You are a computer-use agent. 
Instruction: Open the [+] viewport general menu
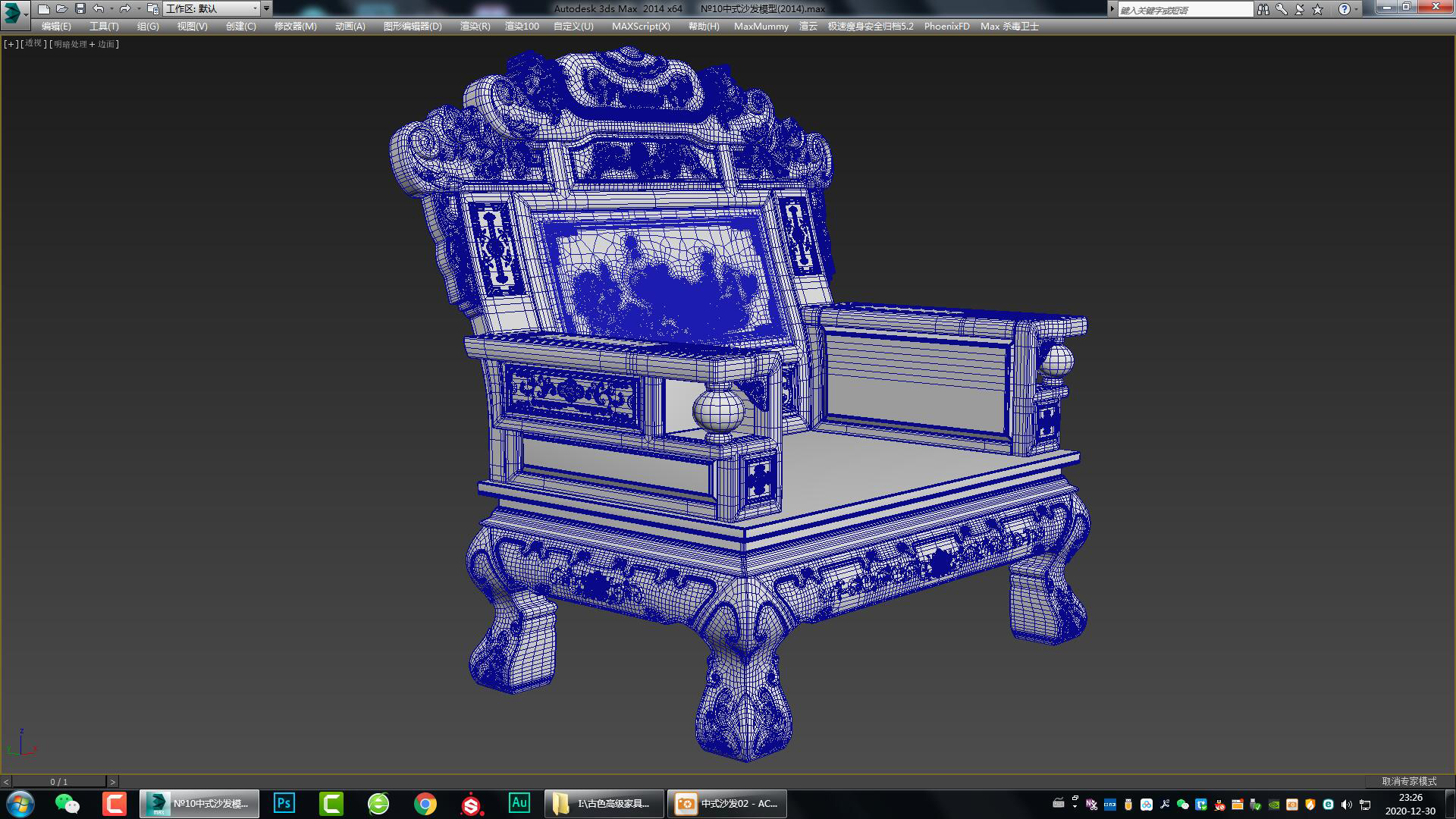9,44
